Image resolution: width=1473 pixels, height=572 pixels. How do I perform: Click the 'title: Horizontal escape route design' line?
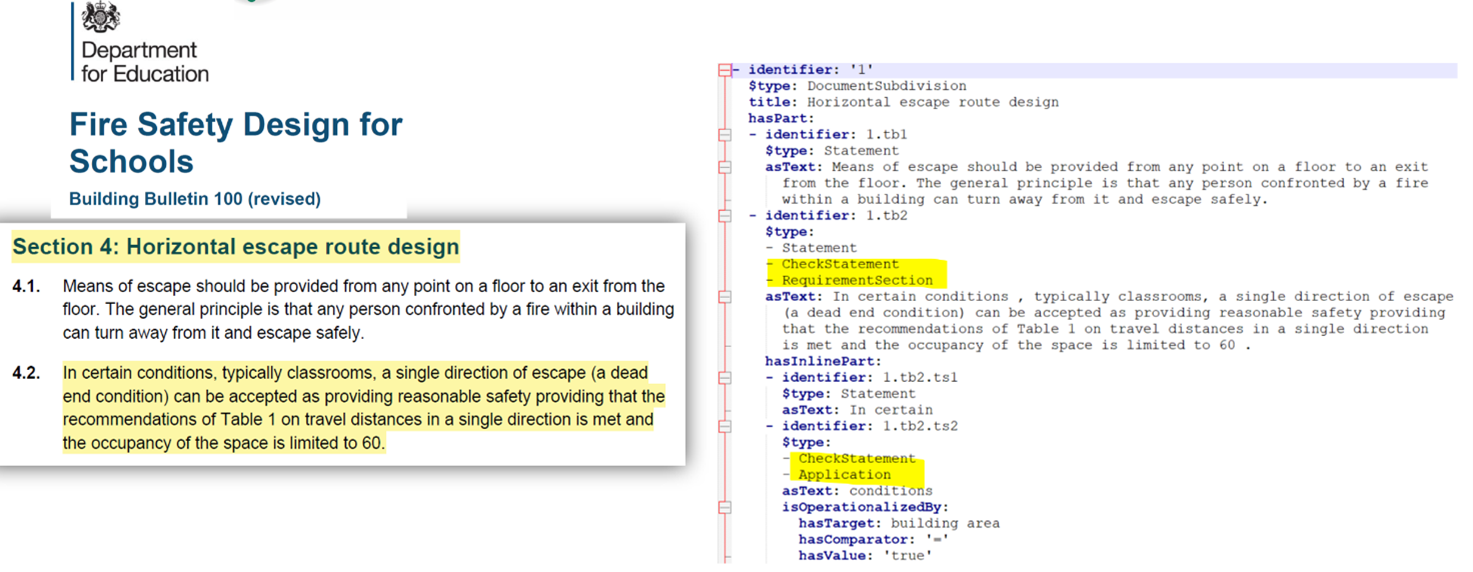click(x=903, y=102)
